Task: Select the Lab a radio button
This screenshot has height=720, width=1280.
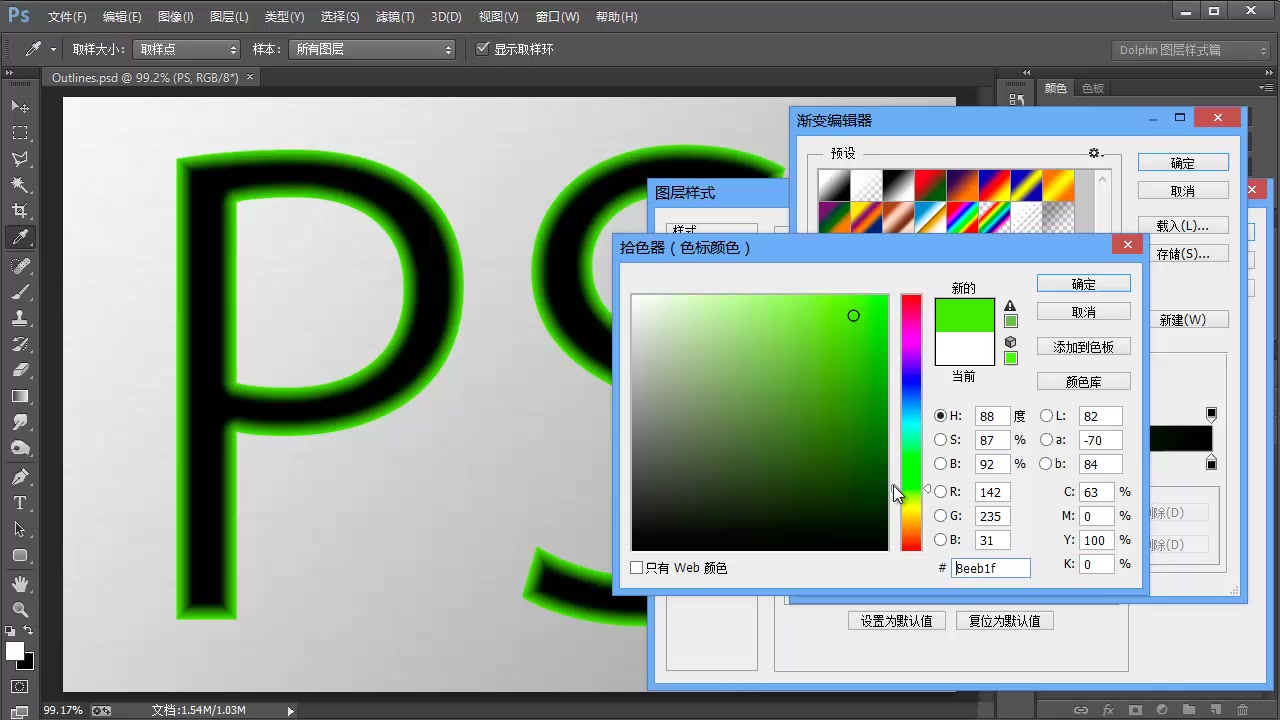Action: [x=1046, y=440]
